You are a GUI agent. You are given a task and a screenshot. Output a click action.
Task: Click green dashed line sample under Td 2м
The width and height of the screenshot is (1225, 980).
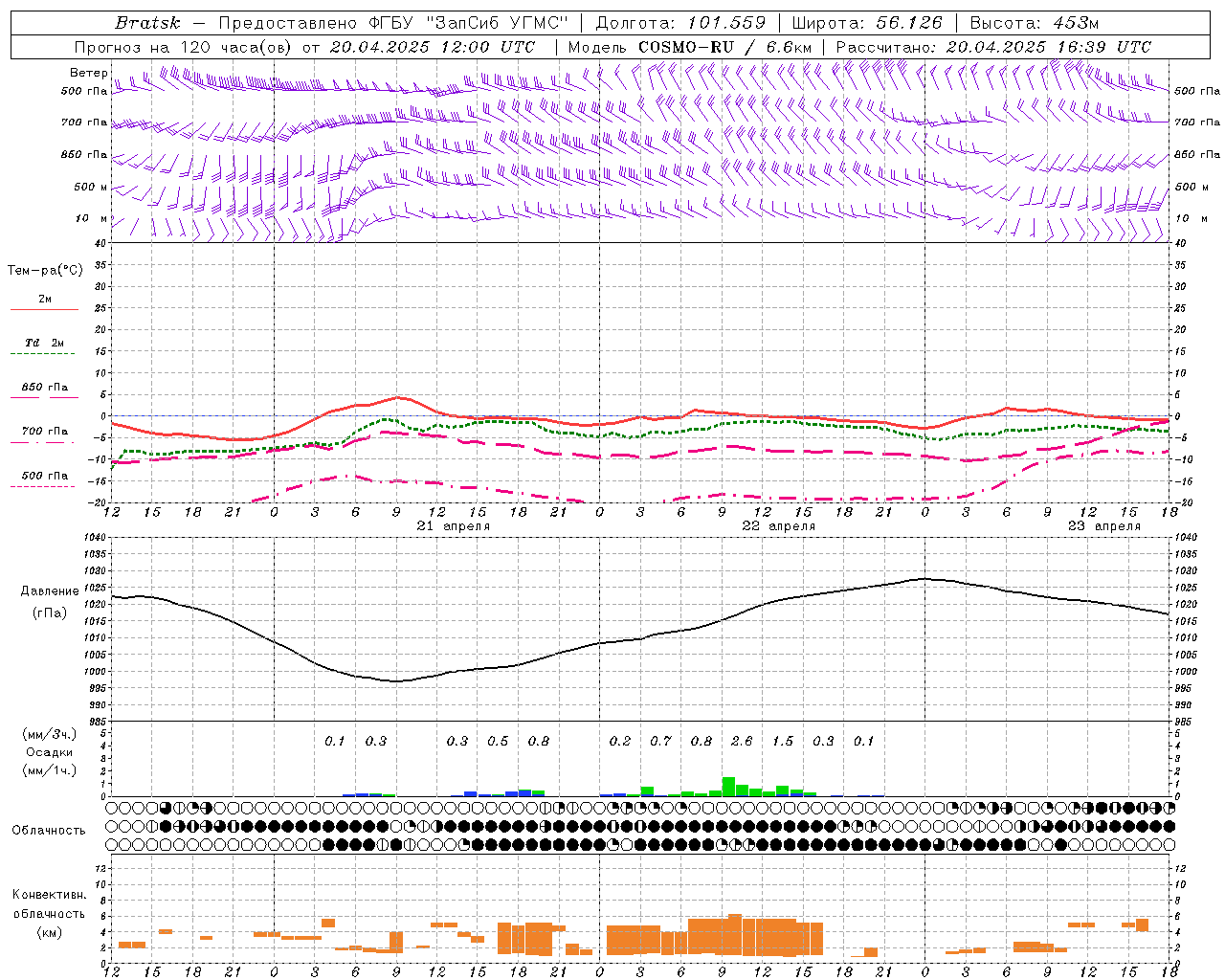pyautogui.click(x=43, y=354)
